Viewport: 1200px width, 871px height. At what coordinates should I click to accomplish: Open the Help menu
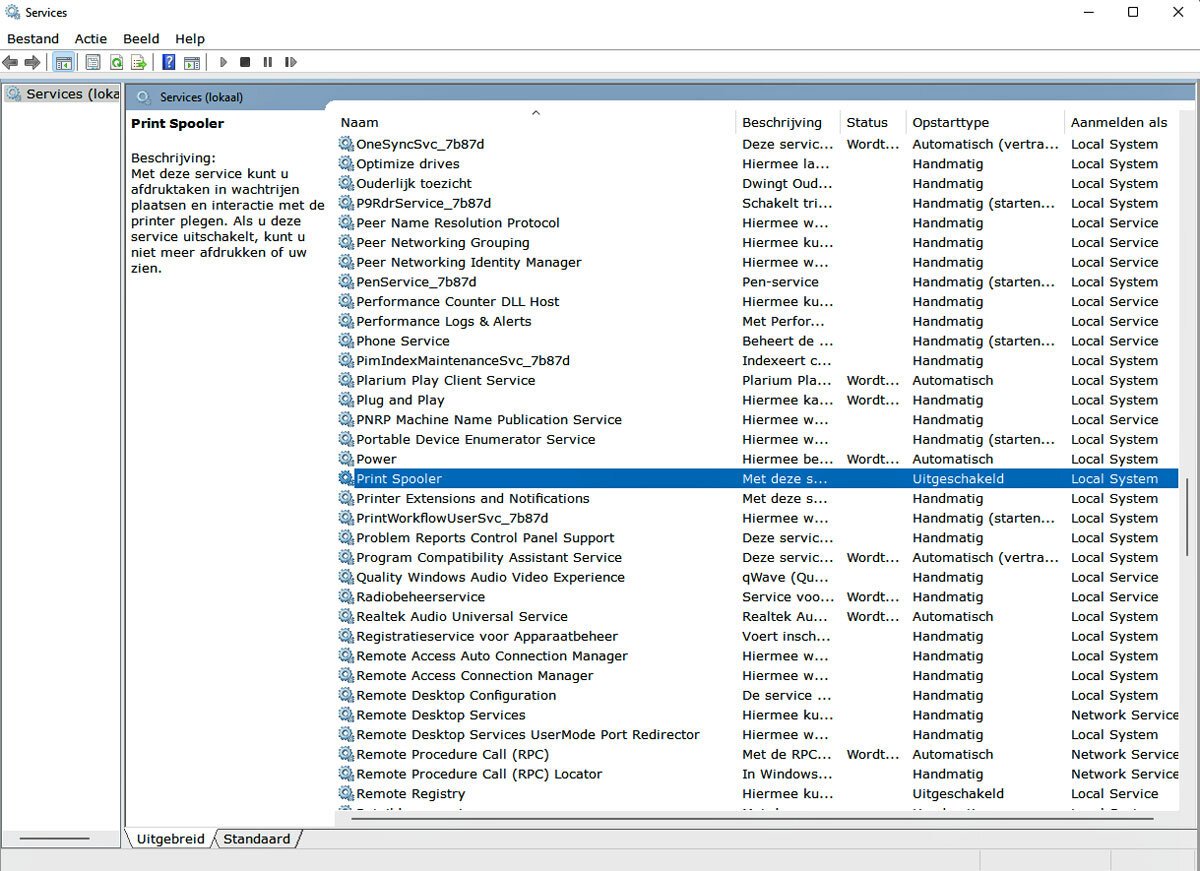pyautogui.click(x=190, y=39)
